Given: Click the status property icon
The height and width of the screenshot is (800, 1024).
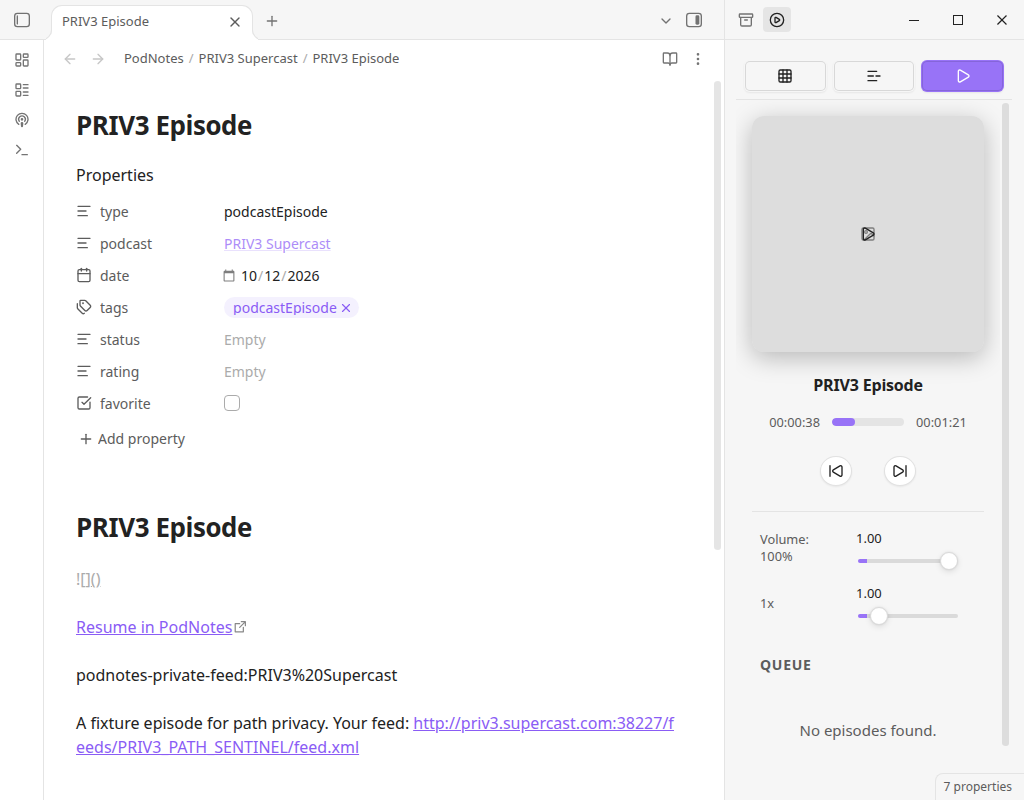Looking at the screenshot, I should point(84,340).
